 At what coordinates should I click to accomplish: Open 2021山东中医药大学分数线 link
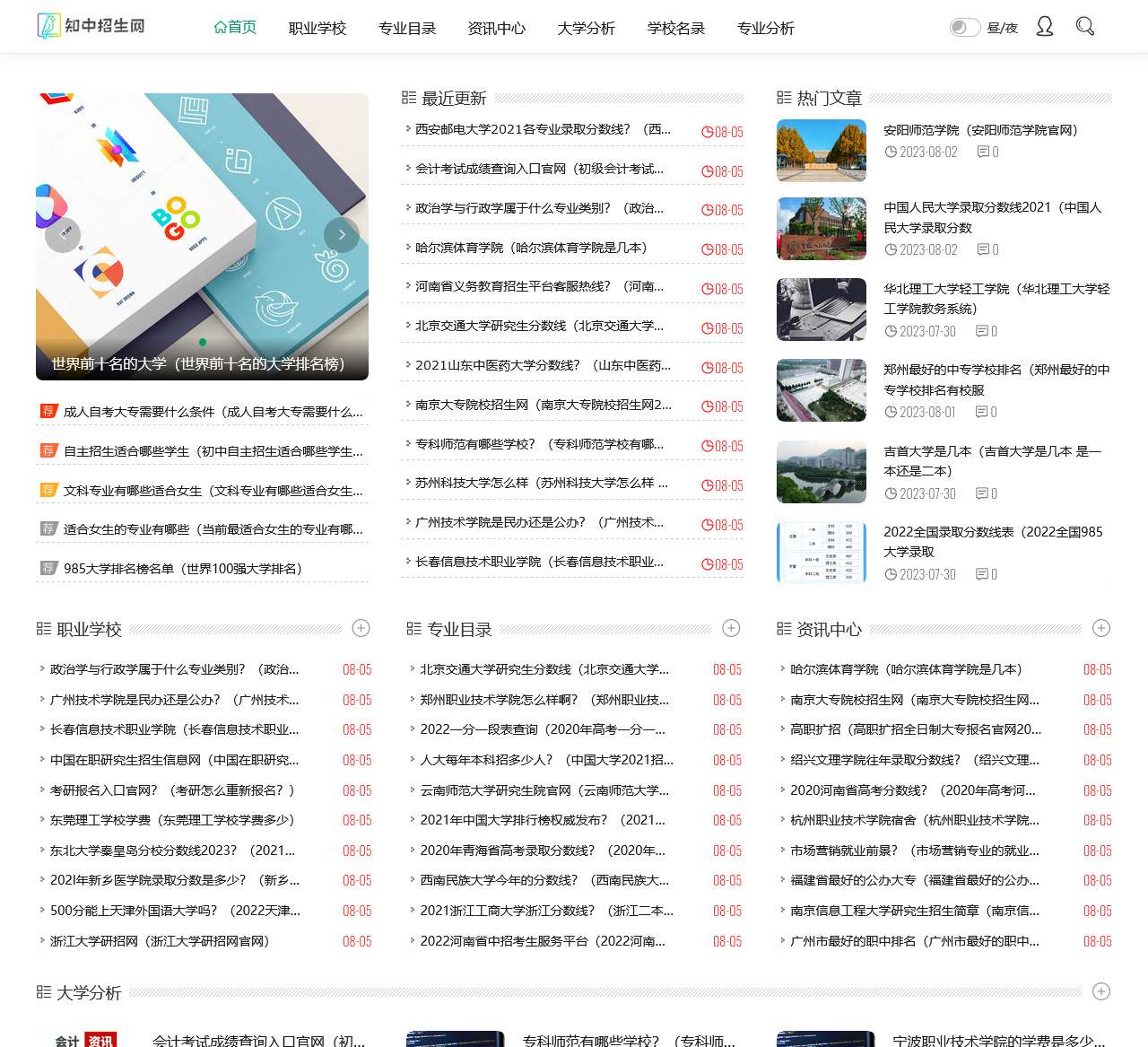click(x=544, y=365)
